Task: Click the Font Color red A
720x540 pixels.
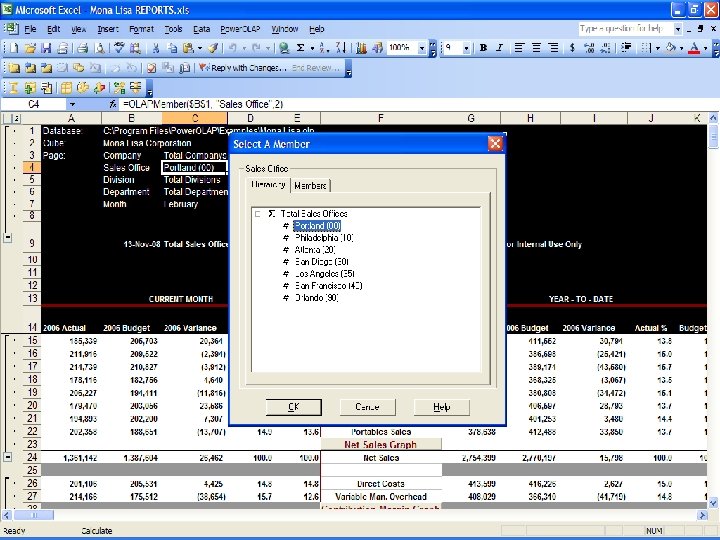Action: [x=694, y=48]
